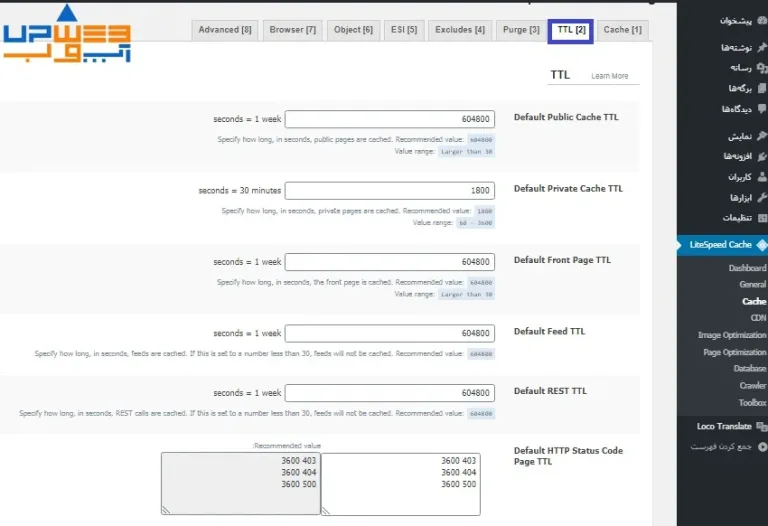768x526 pixels.
Task: Focus the Default REST TTL field
Action: tap(390, 393)
